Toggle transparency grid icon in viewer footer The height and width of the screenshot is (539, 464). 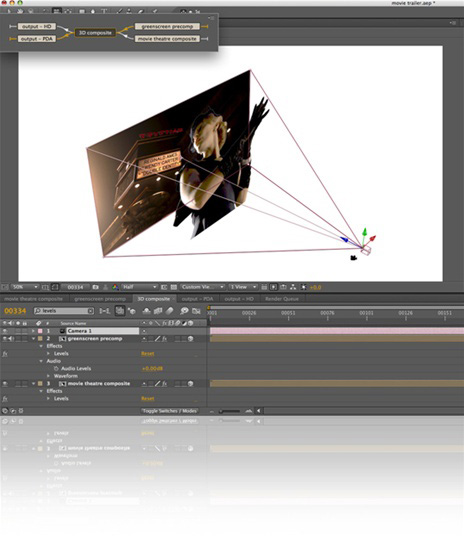coord(174,287)
